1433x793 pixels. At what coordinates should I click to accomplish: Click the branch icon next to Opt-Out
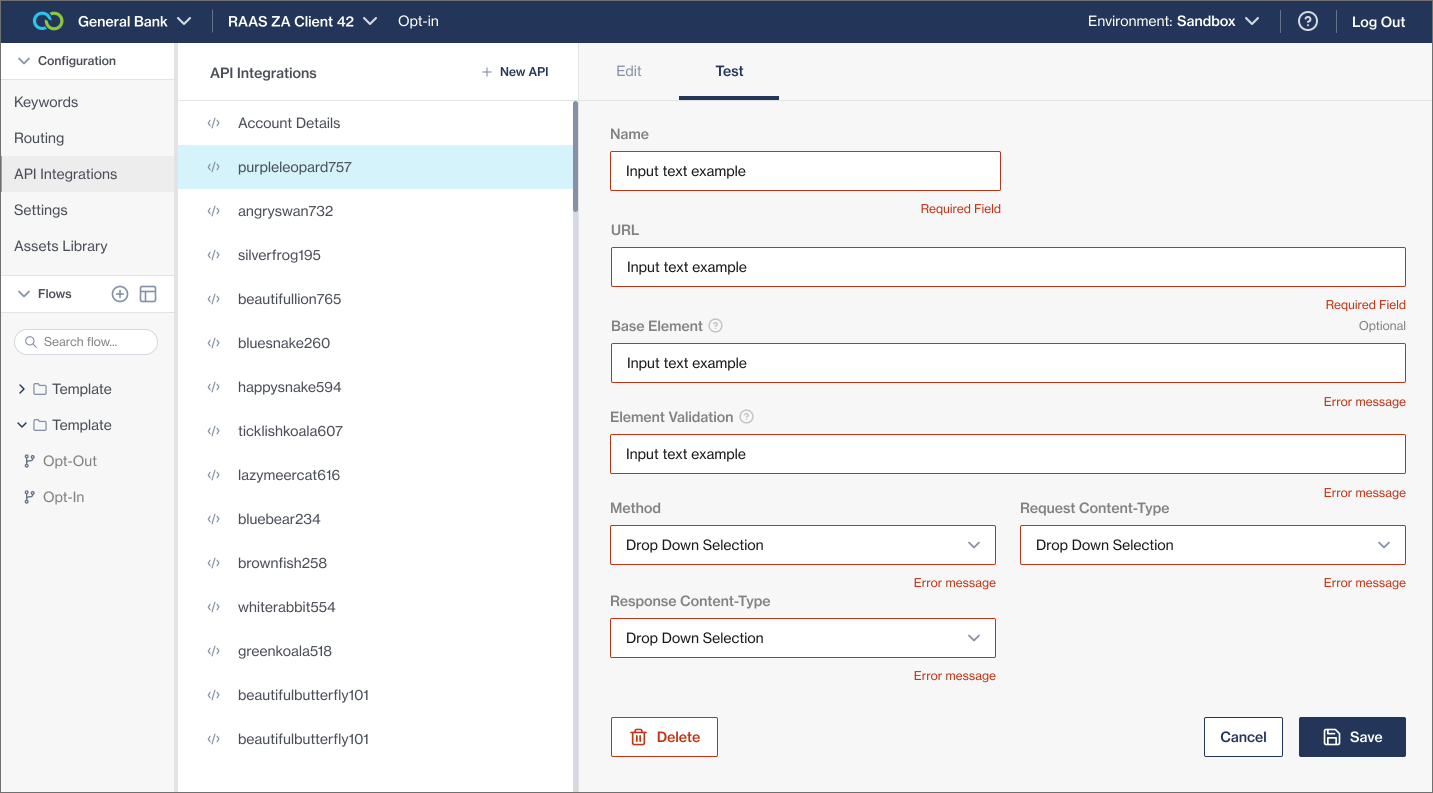click(x=29, y=461)
